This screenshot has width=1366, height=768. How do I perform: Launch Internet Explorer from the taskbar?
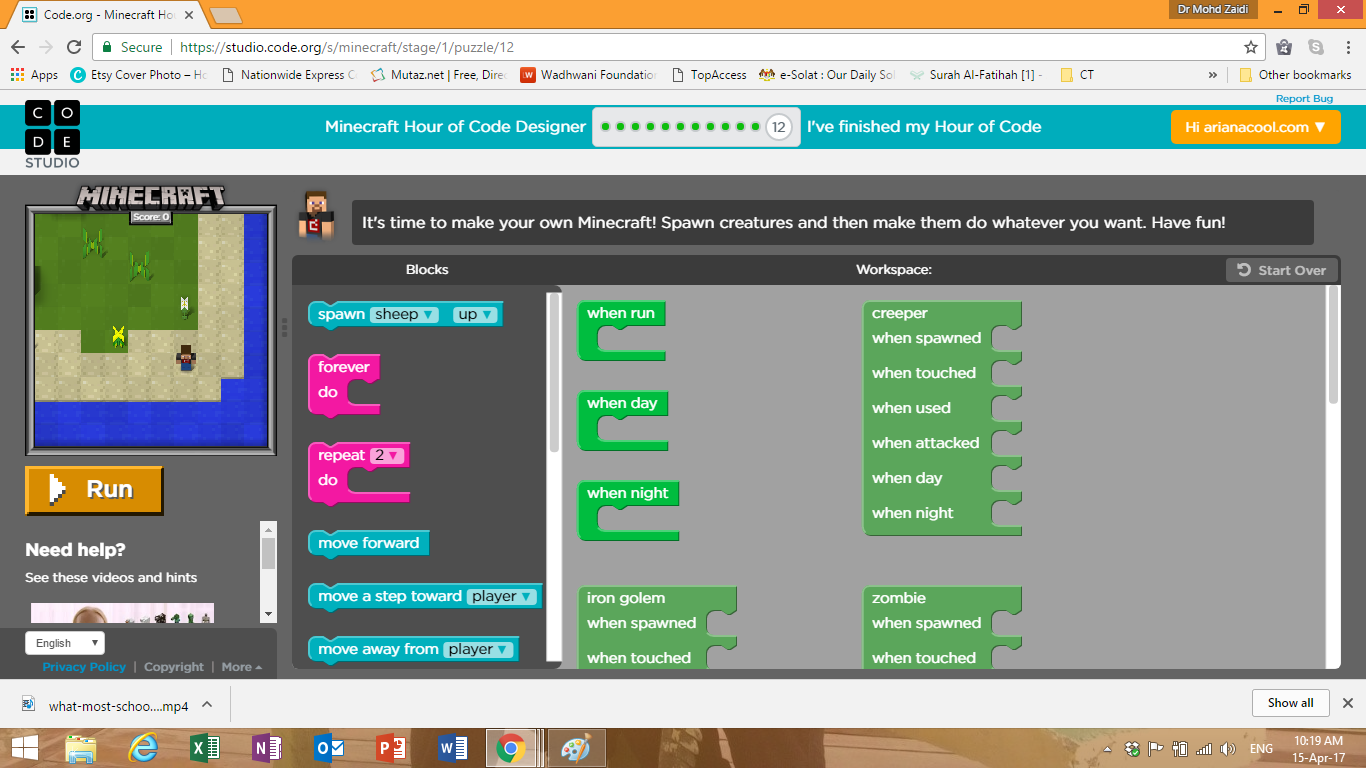(143, 748)
